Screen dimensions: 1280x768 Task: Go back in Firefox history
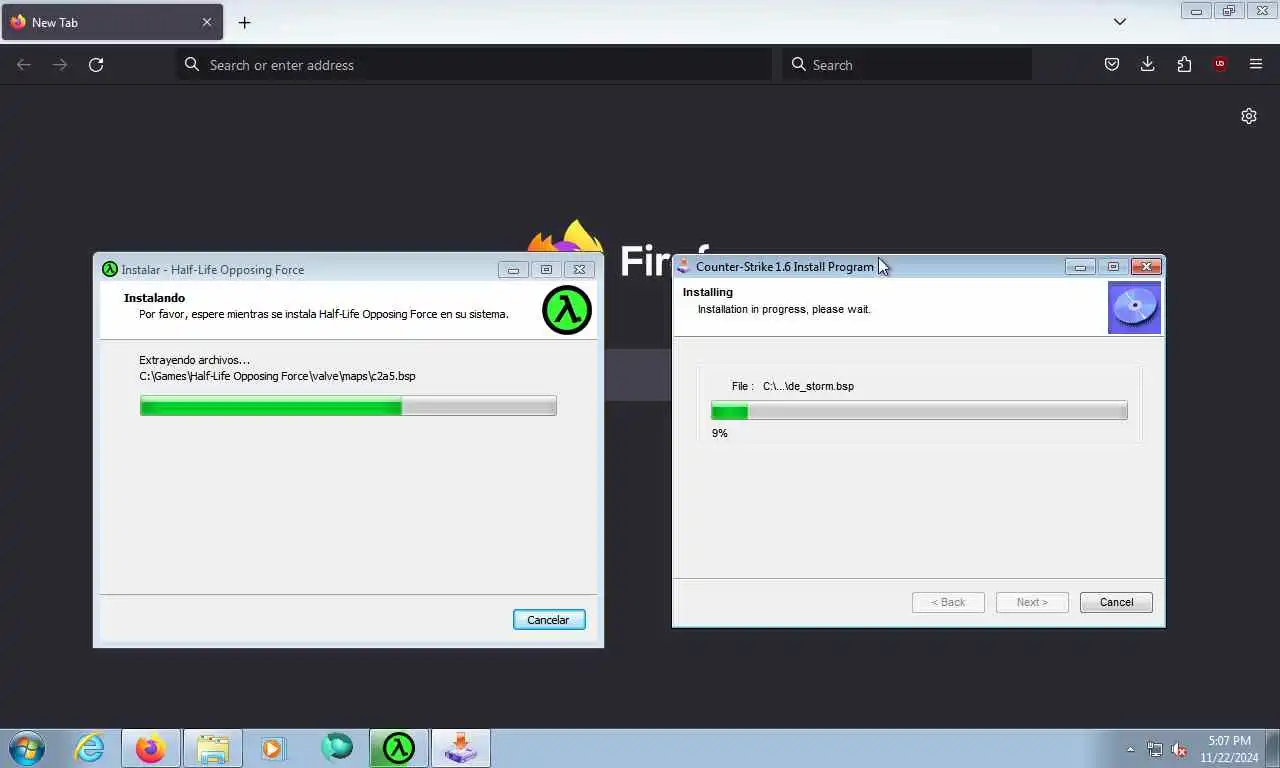[24, 65]
